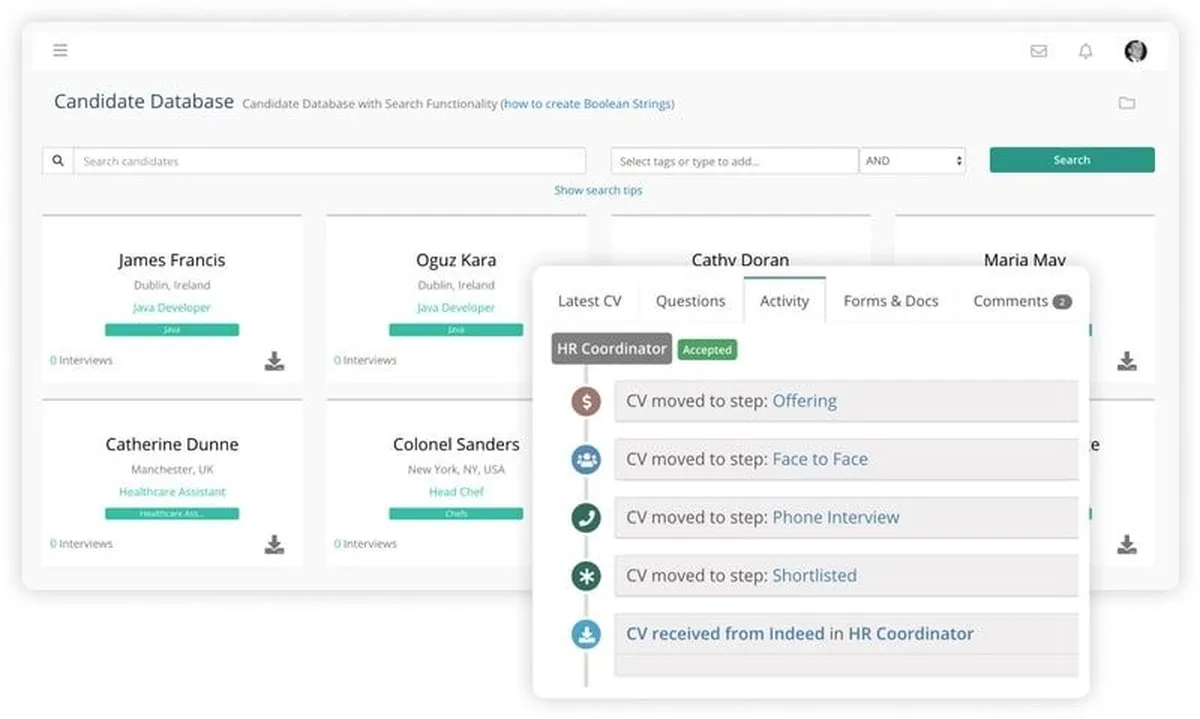This screenshot has height=719, width=1200.
Task: Switch to the Questions tab
Action: 690,301
